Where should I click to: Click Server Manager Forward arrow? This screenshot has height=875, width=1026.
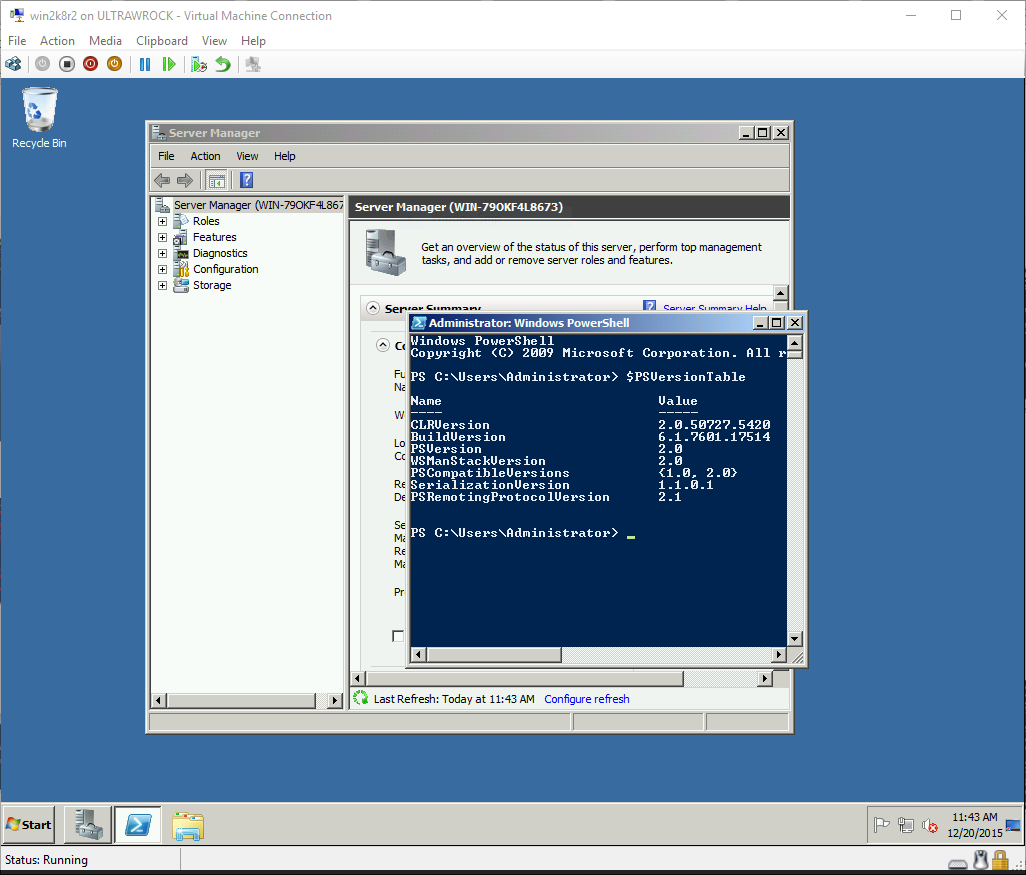coord(185,180)
